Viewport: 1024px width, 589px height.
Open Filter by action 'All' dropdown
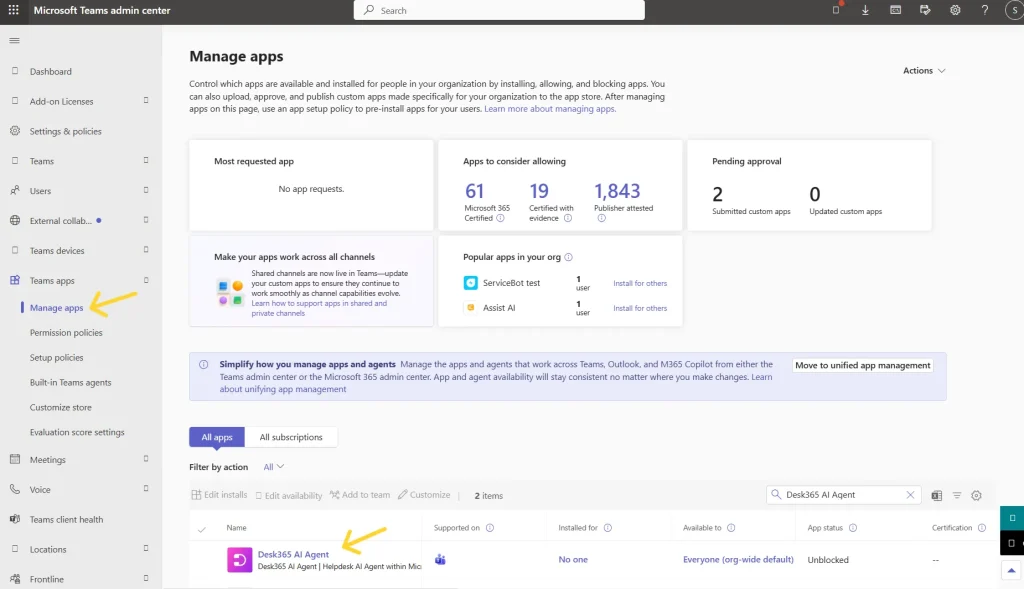click(x=274, y=467)
